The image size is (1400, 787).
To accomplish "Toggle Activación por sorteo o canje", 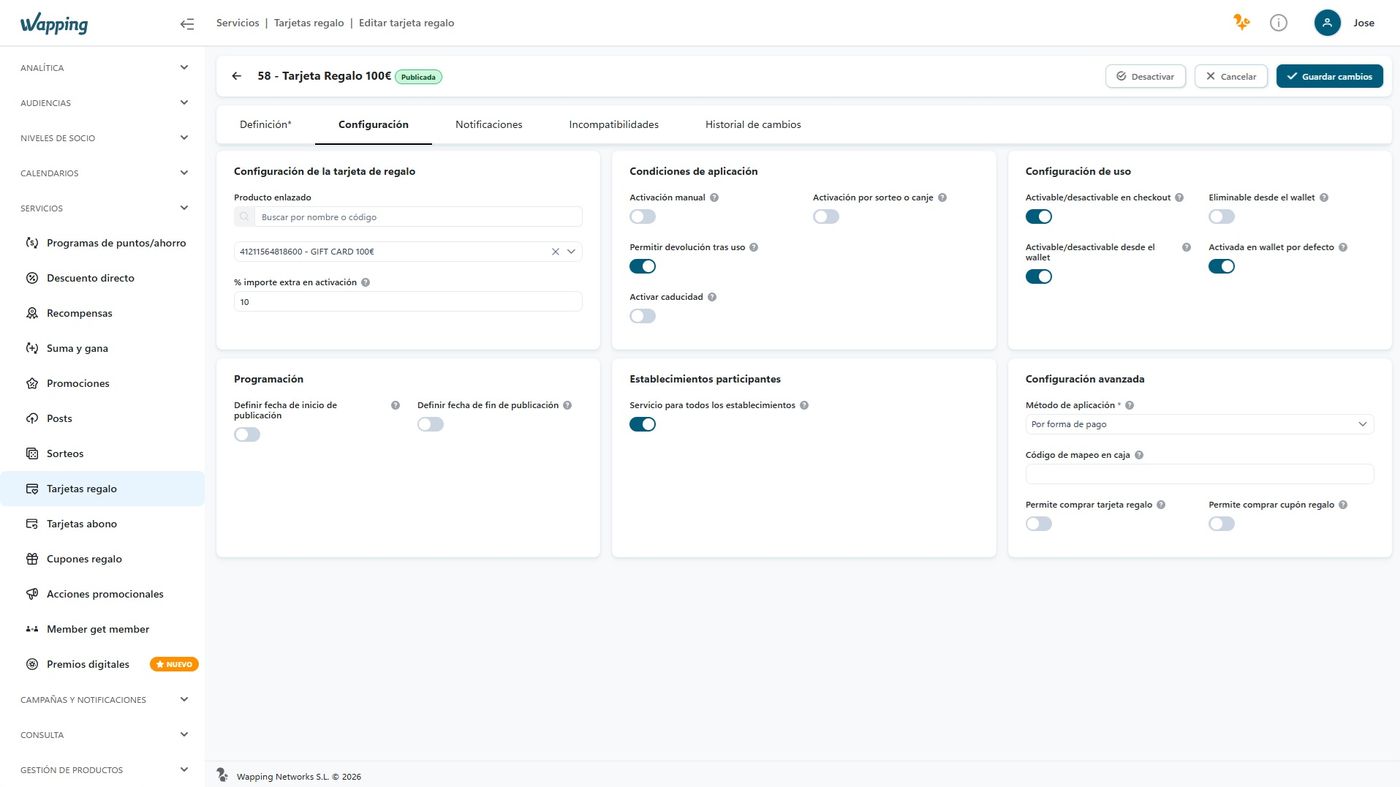I will click(x=826, y=217).
